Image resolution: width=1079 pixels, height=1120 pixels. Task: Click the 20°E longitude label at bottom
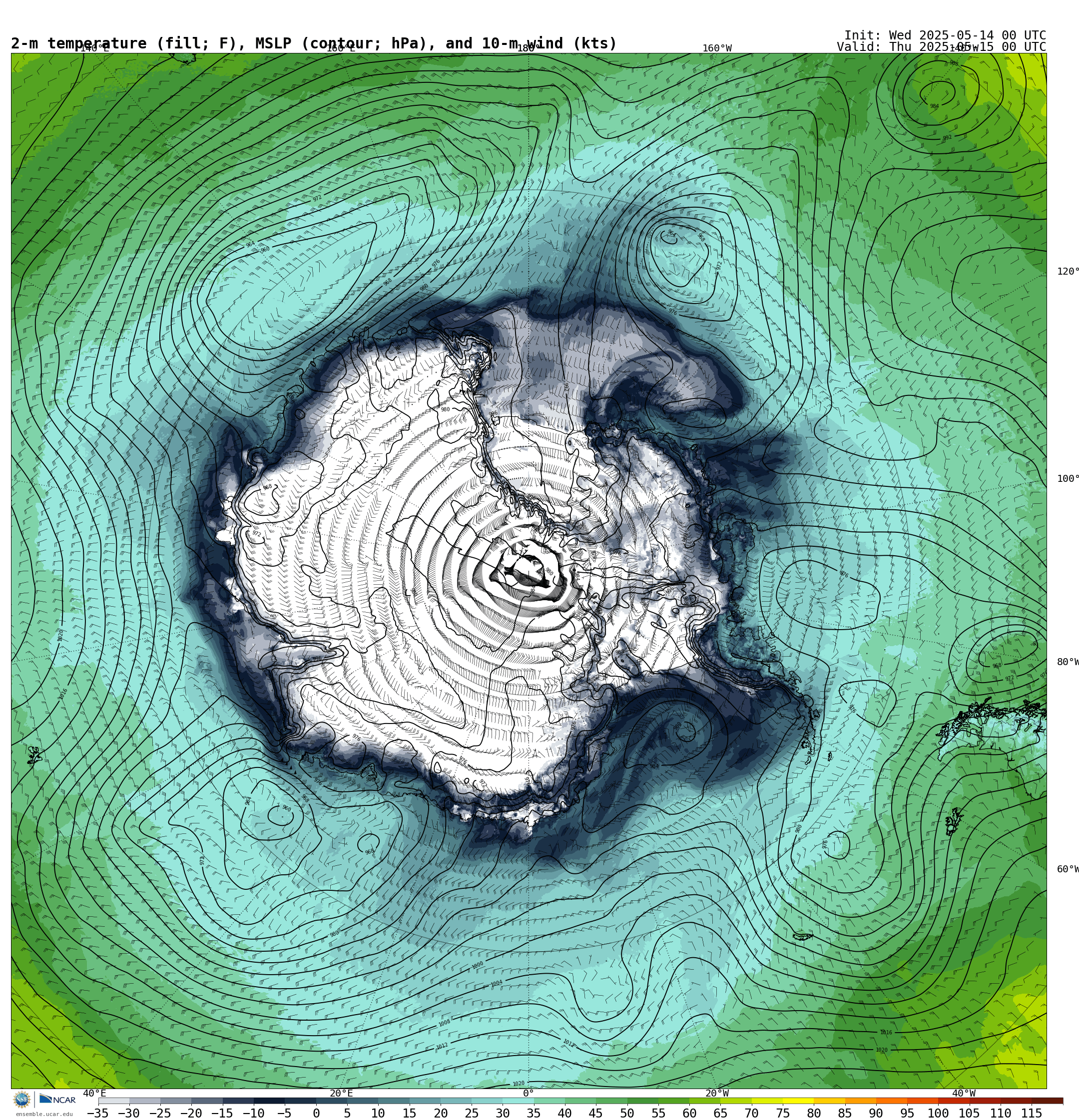click(x=341, y=1094)
